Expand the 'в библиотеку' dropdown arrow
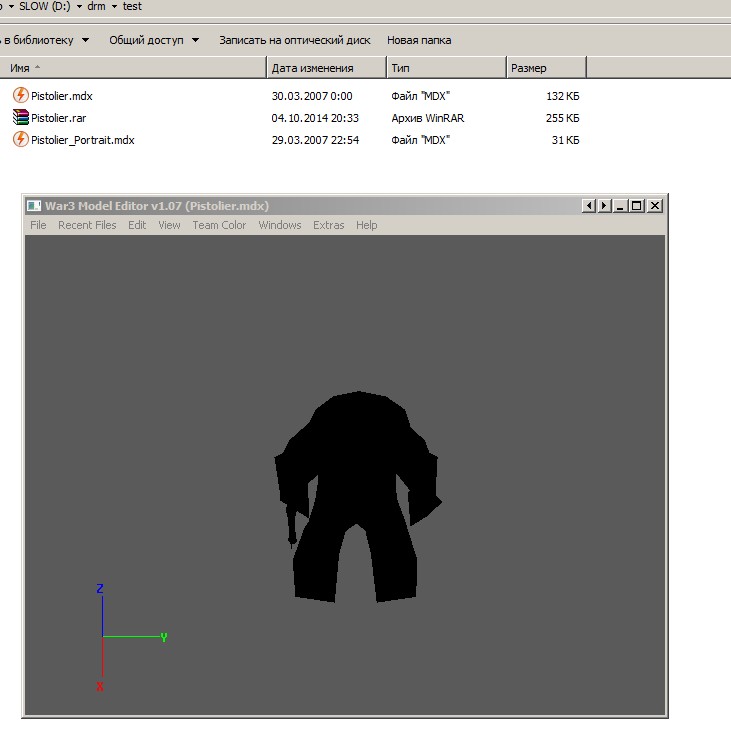 tap(86, 40)
